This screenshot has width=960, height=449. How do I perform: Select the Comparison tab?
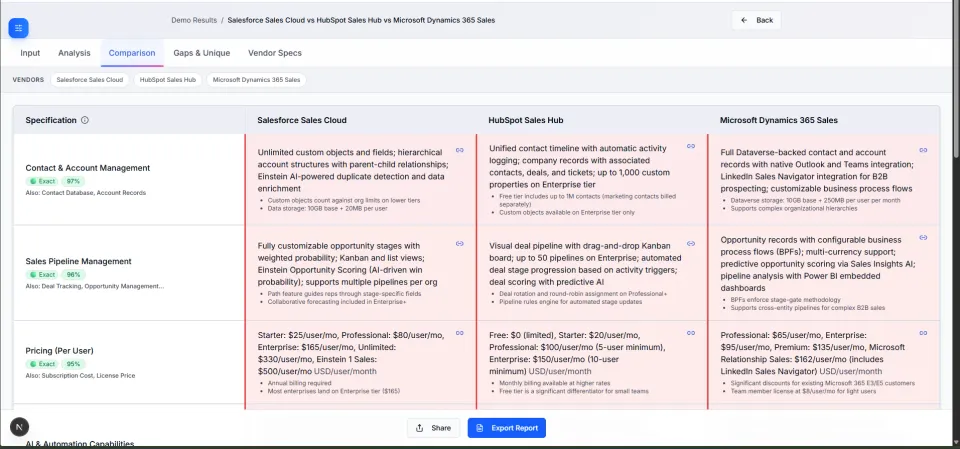point(132,53)
